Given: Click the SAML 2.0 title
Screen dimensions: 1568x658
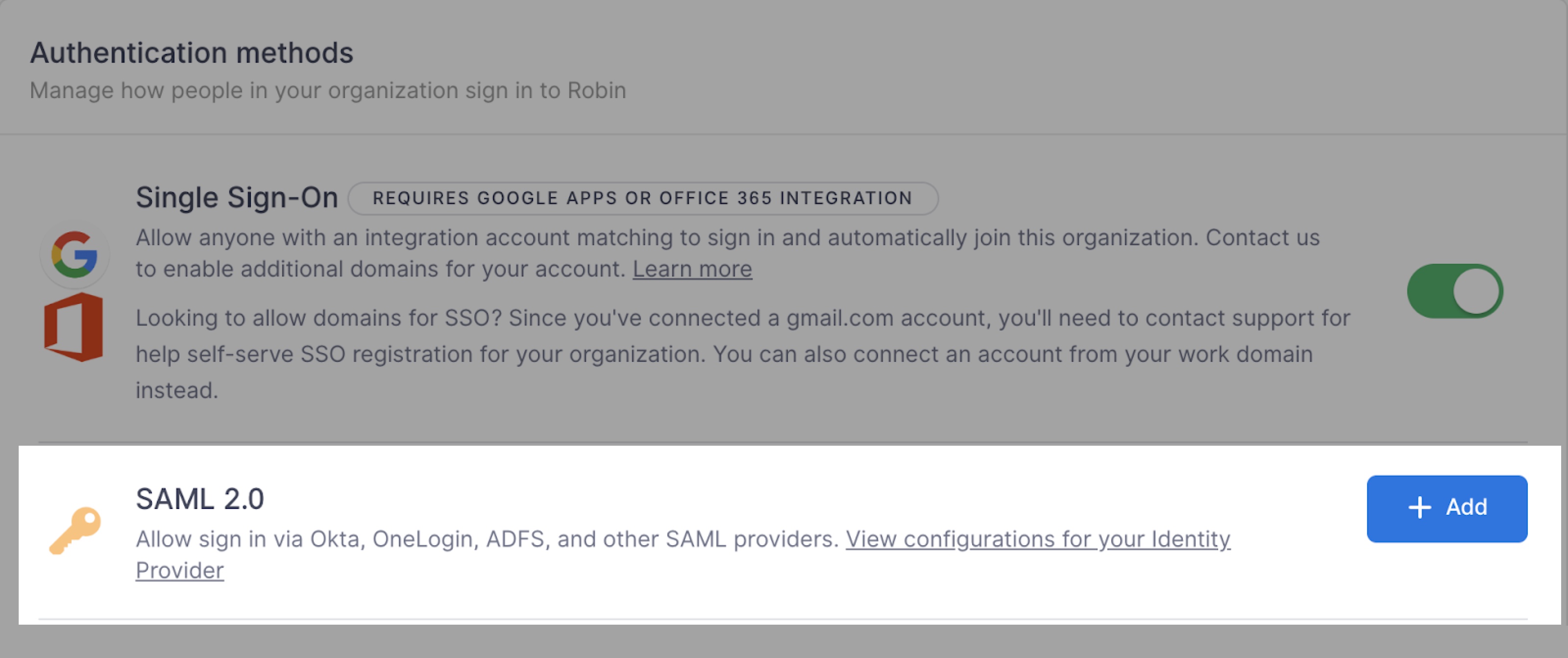Looking at the screenshot, I should click(x=199, y=499).
